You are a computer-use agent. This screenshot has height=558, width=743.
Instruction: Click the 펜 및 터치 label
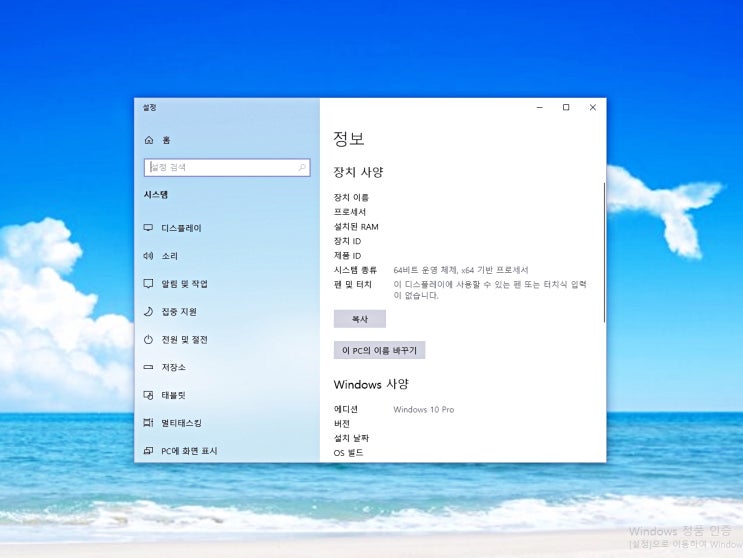click(x=353, y=285)
